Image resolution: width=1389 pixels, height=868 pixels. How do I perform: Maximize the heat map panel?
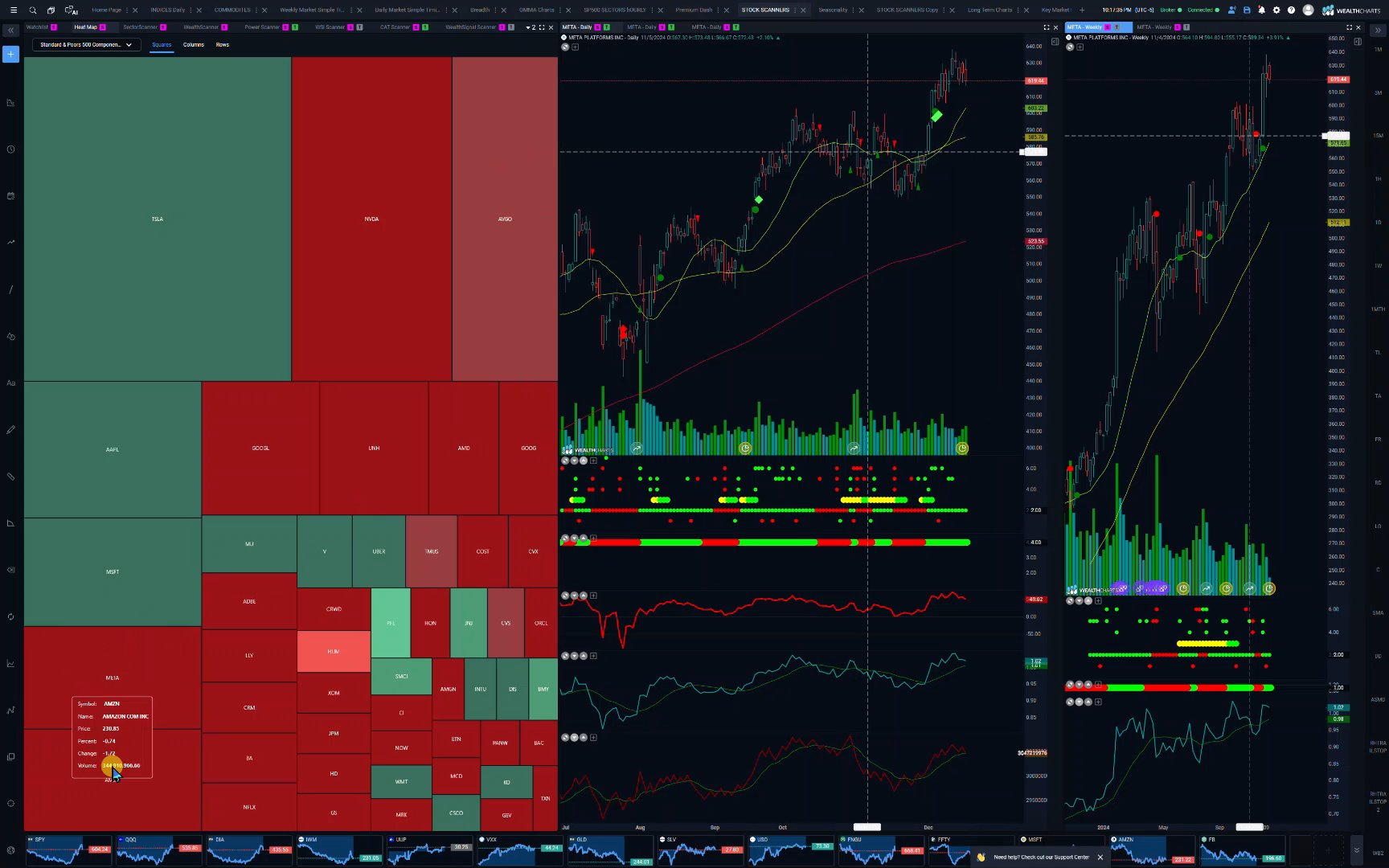(542, 27)
